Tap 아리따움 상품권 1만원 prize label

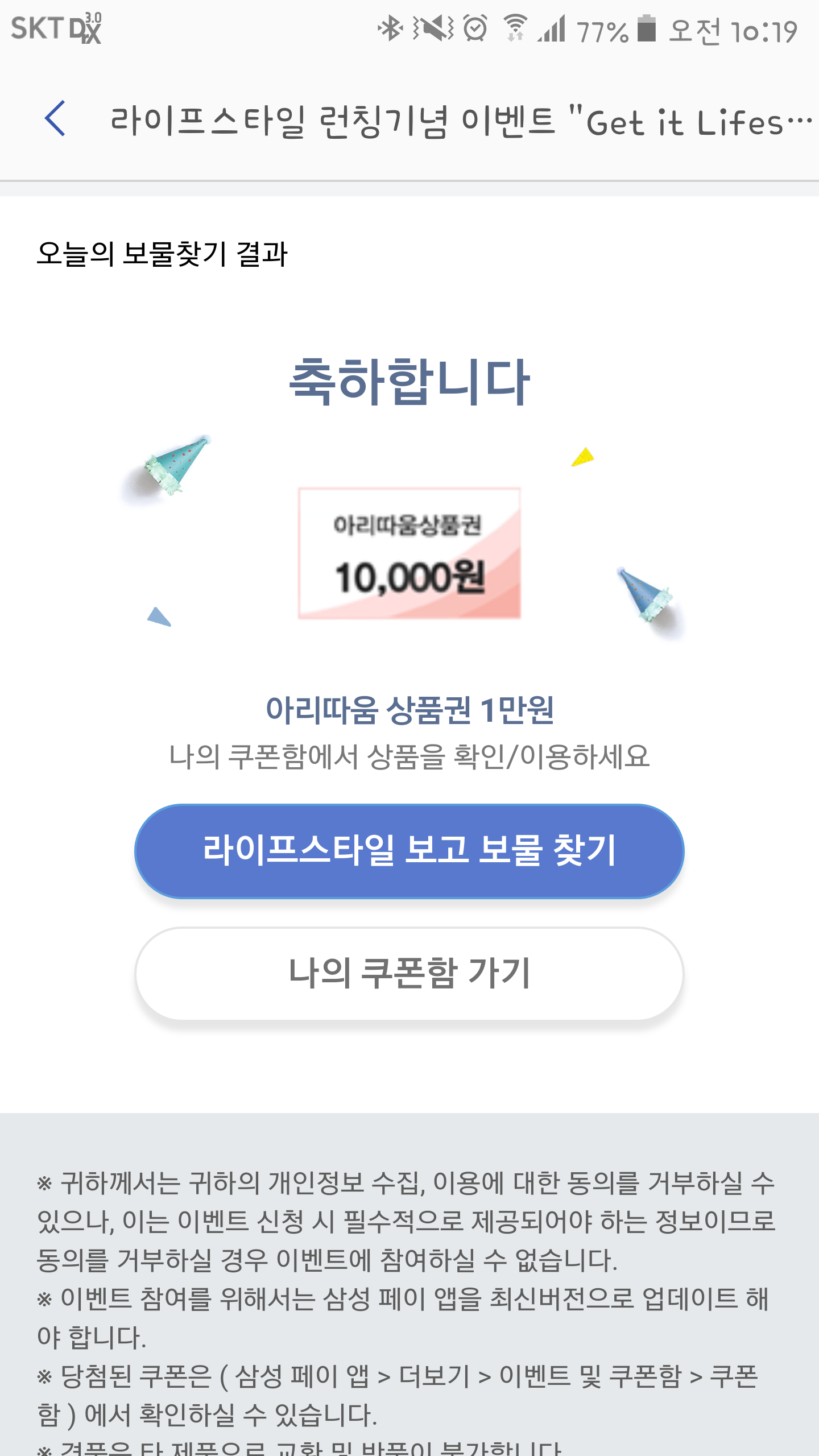click(409, 710)
